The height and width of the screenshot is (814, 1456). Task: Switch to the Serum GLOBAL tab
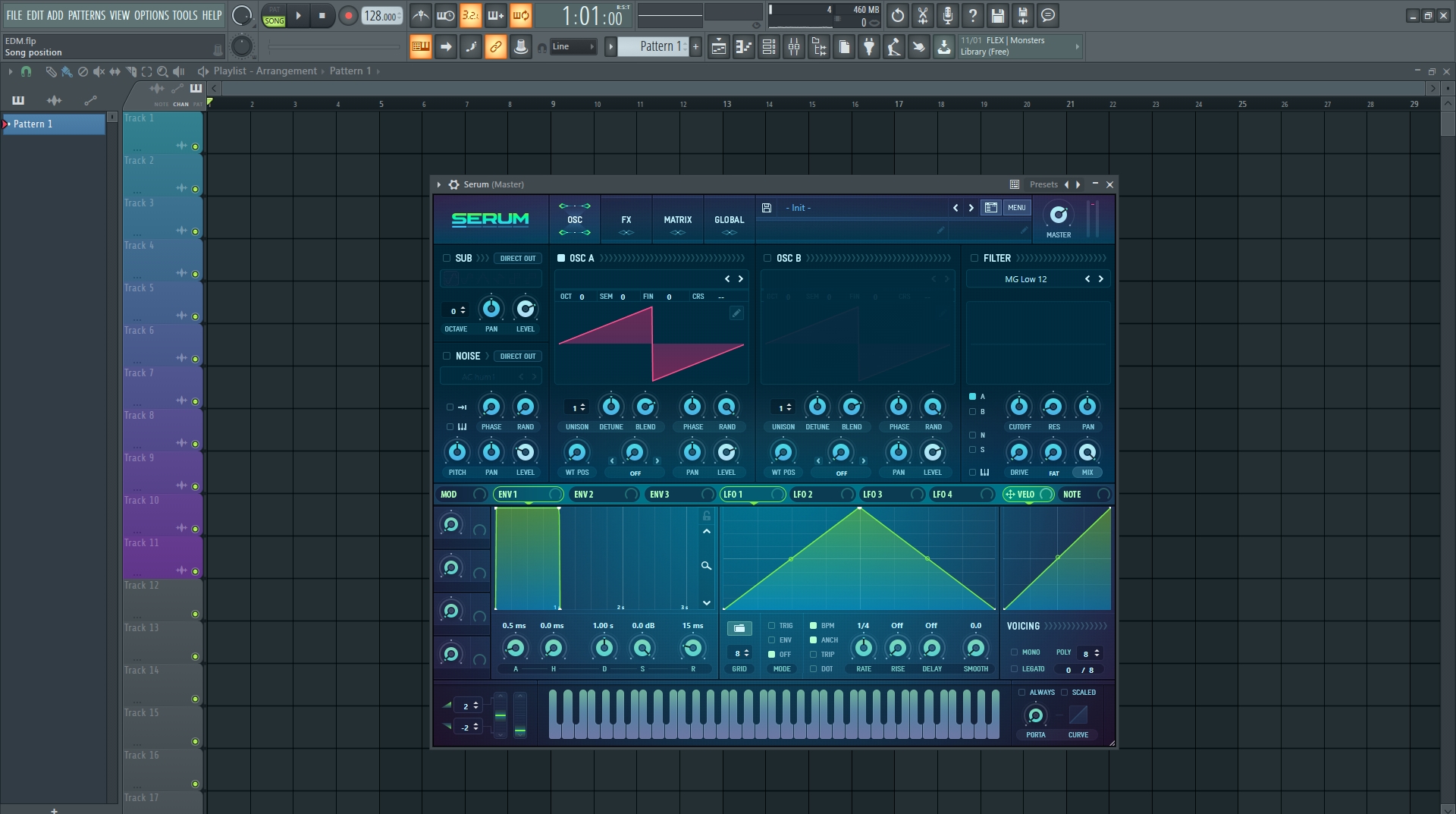730,219
